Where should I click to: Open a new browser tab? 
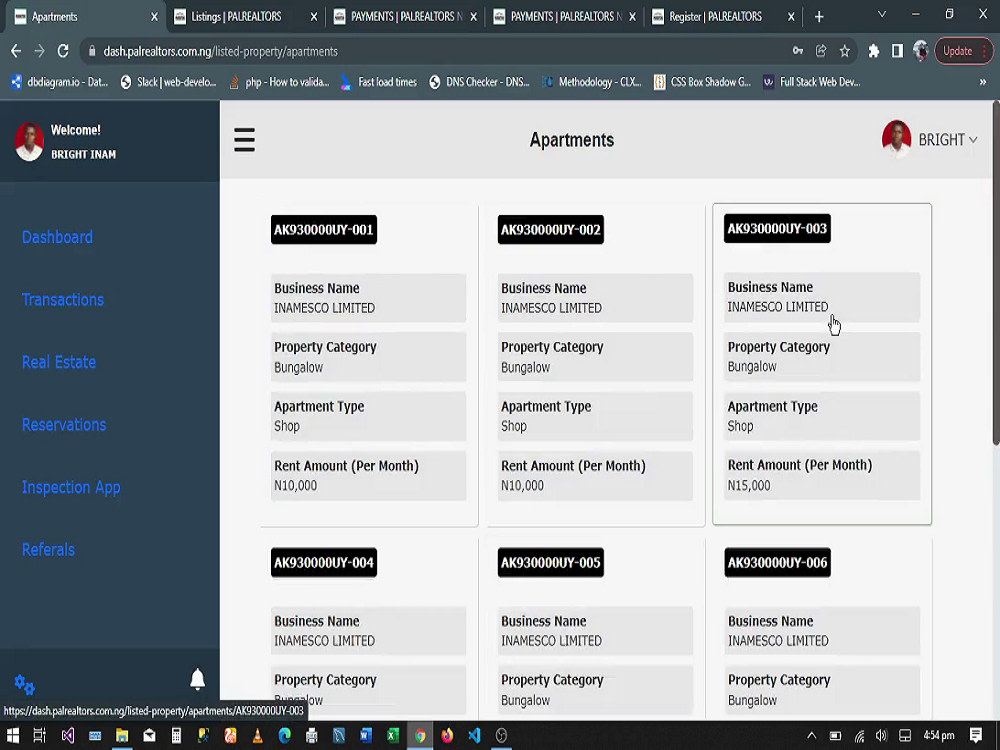[x=819, y=17]
